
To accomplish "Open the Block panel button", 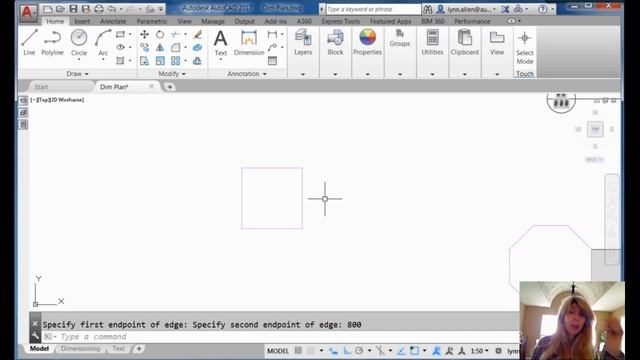I will point(335,42).
